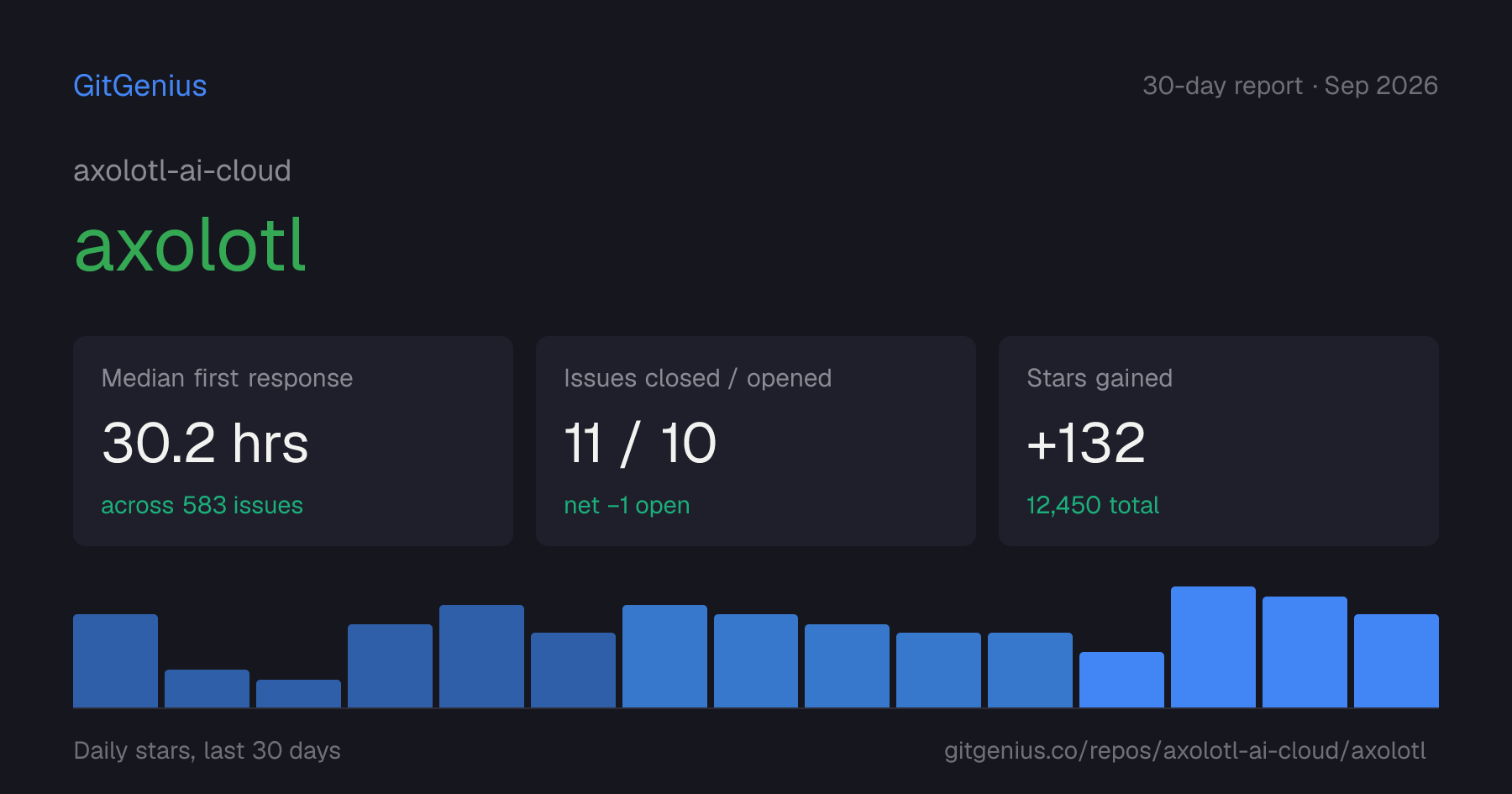
Task: Click the first bar of the daily stars chart
Action: [x=115, y=660]
